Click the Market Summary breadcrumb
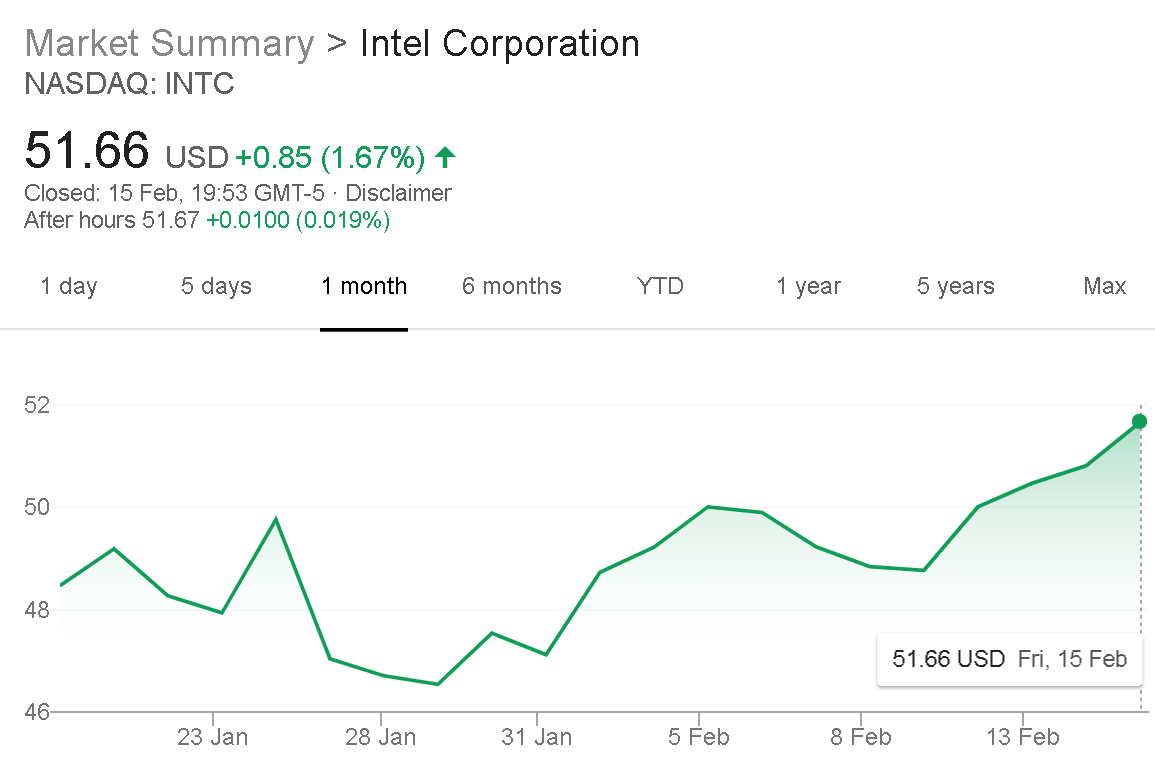Screen dimensions: 1155x763 click(x=169, y=44)
